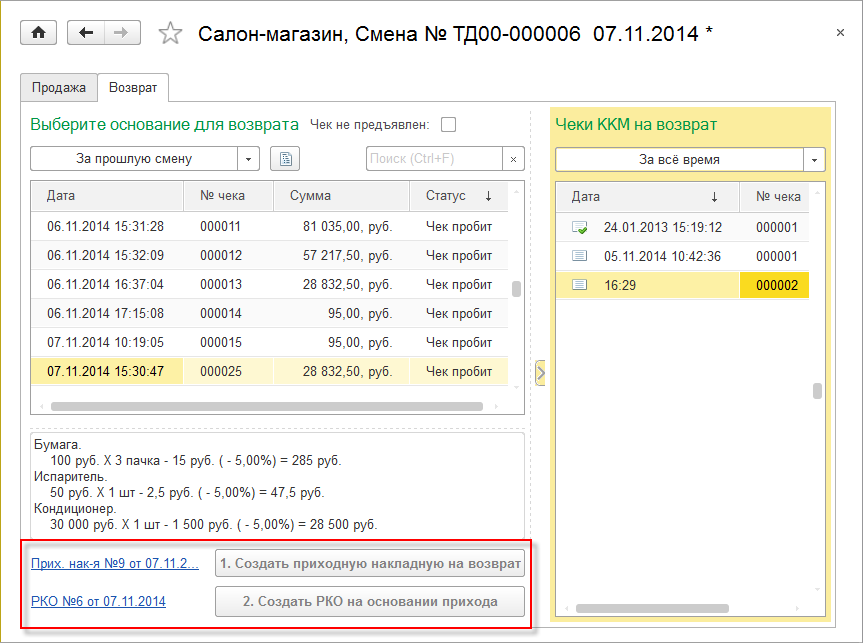Viewport: 863px width, 643px height.
Task: Clear the search field with the X
Action: click(513, 159)
